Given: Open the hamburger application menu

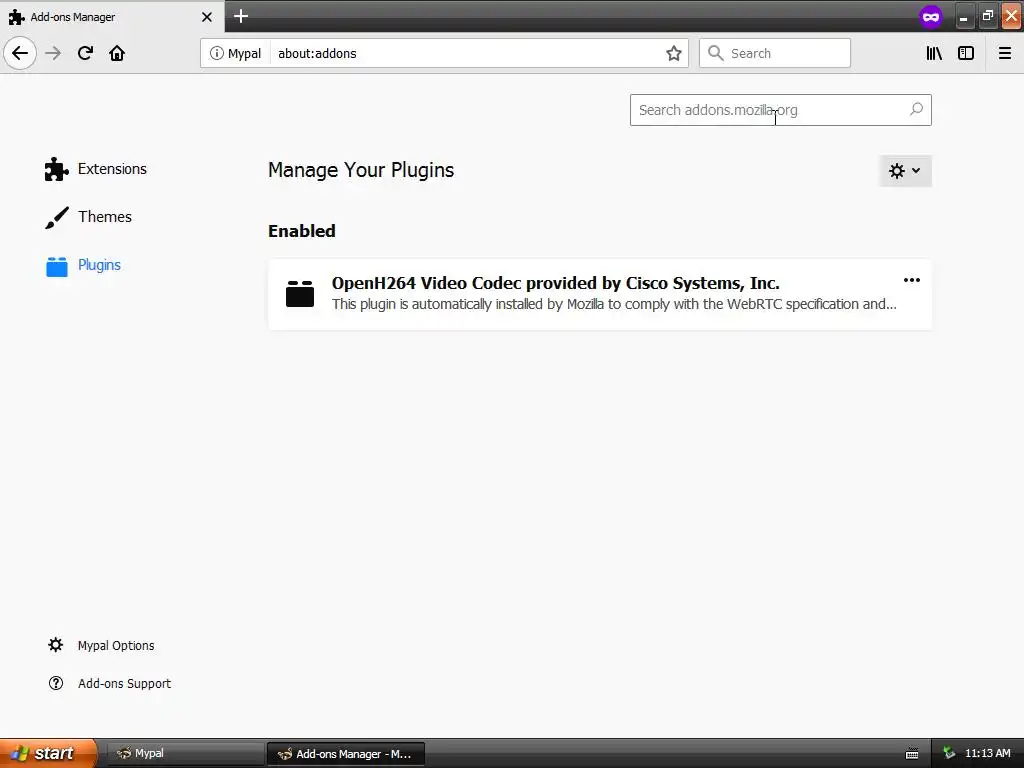Looking at the screenshot, I should pos(1005,53).
